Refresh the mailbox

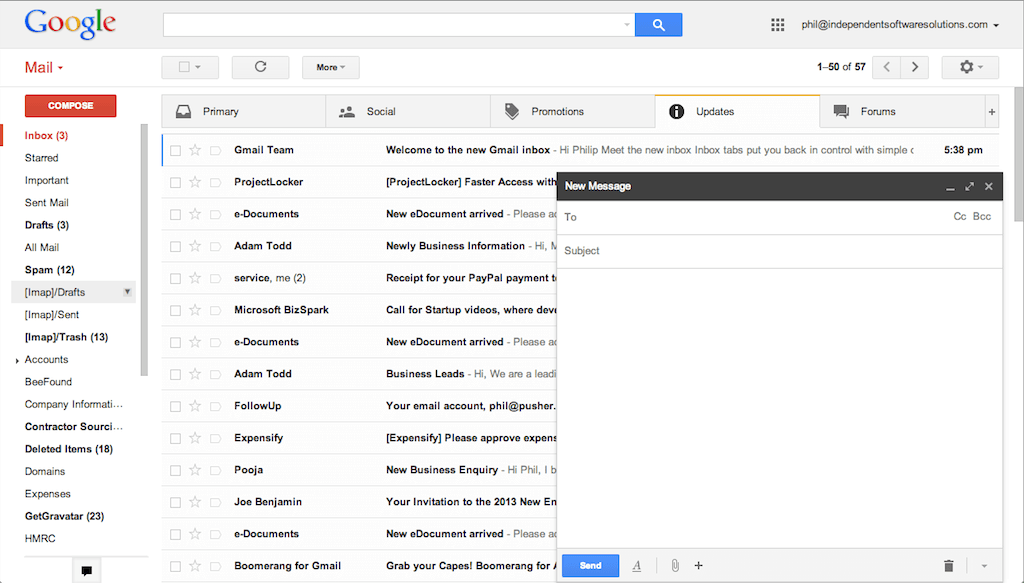261,67
